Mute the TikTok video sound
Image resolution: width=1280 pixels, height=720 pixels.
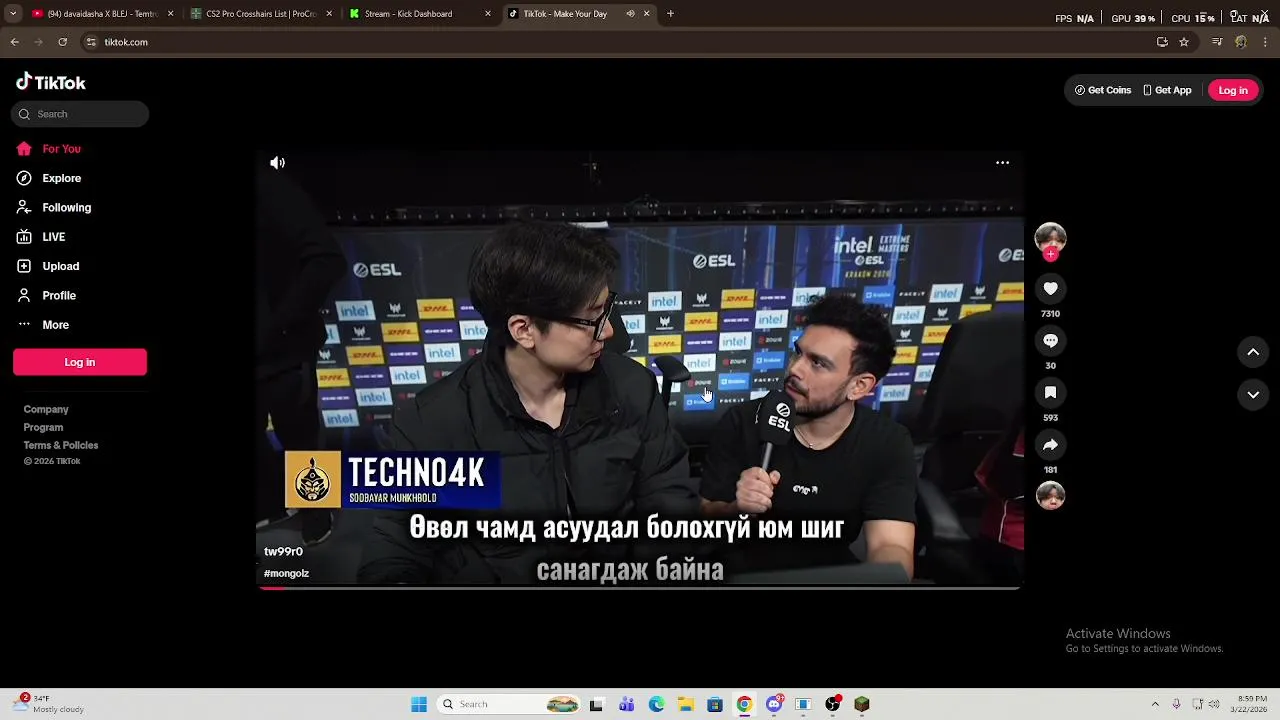277,163
